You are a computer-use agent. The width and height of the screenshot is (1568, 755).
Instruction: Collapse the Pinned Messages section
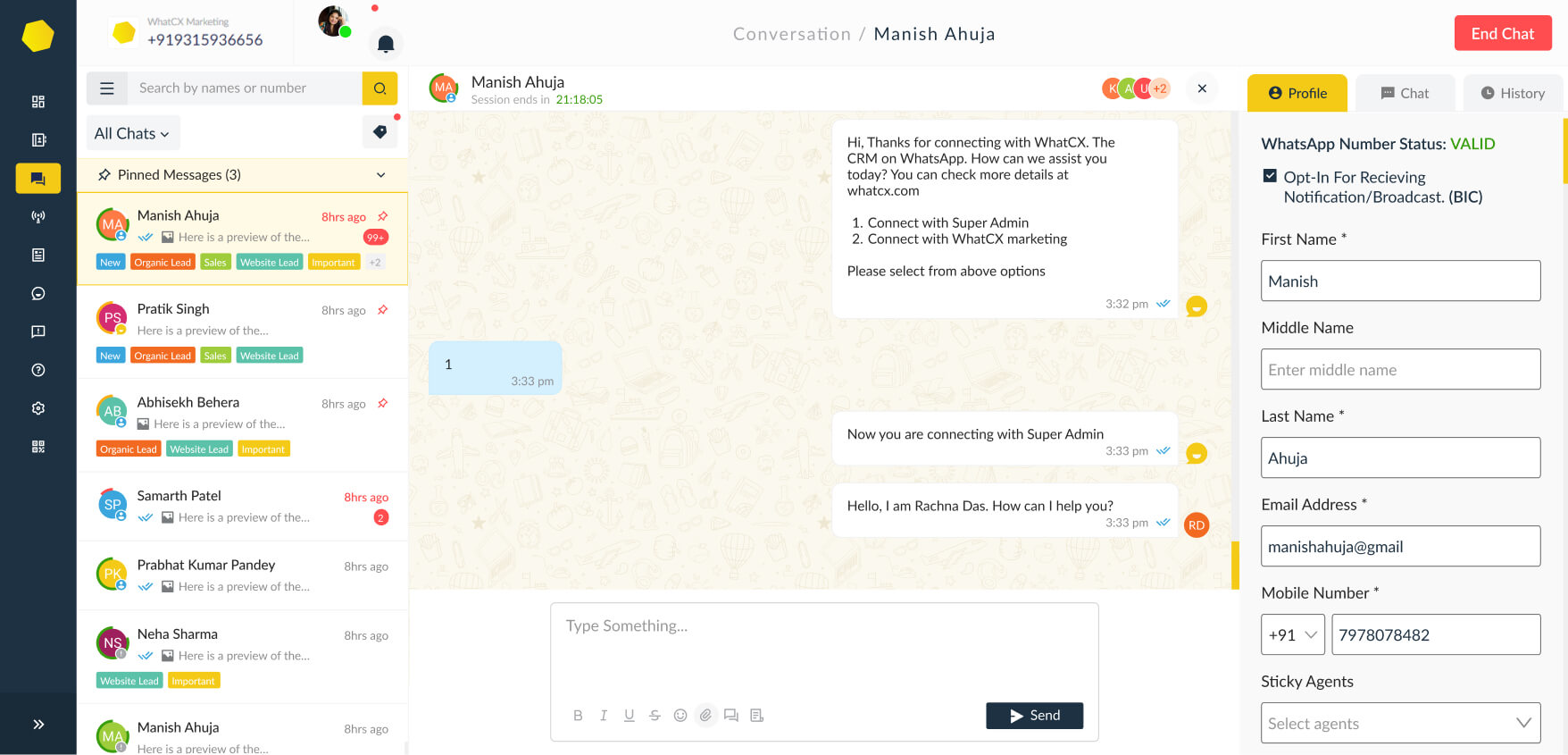[381, 175]
